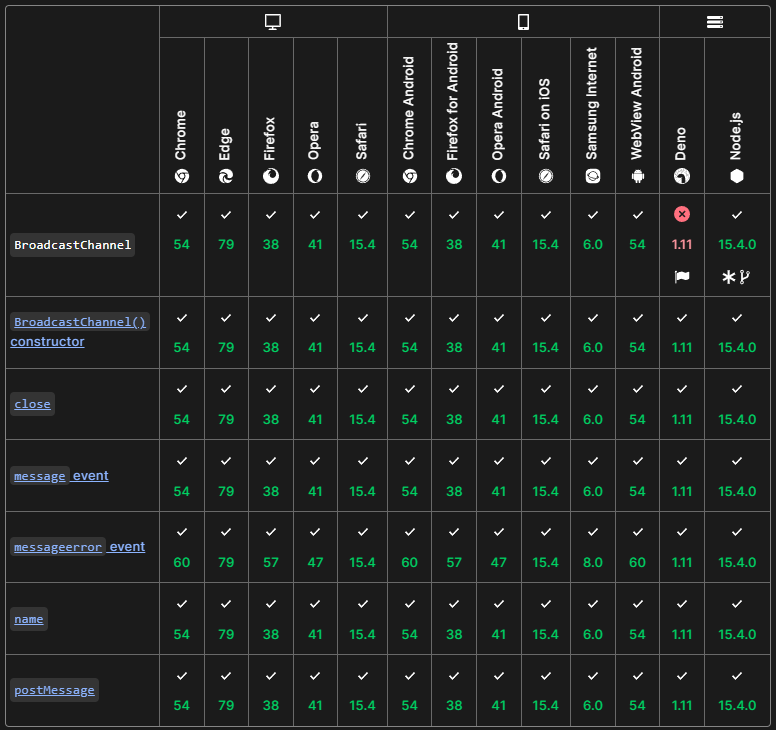Image resolution: width=776 pixels, height=730 pixels.
Task: Click the asterisk note icon under Node.js
Action: [728, 277]
